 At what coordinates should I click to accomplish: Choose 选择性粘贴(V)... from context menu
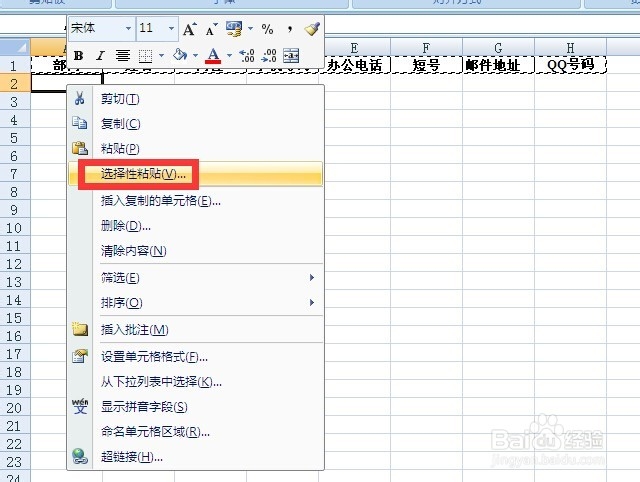pos(195,174)
